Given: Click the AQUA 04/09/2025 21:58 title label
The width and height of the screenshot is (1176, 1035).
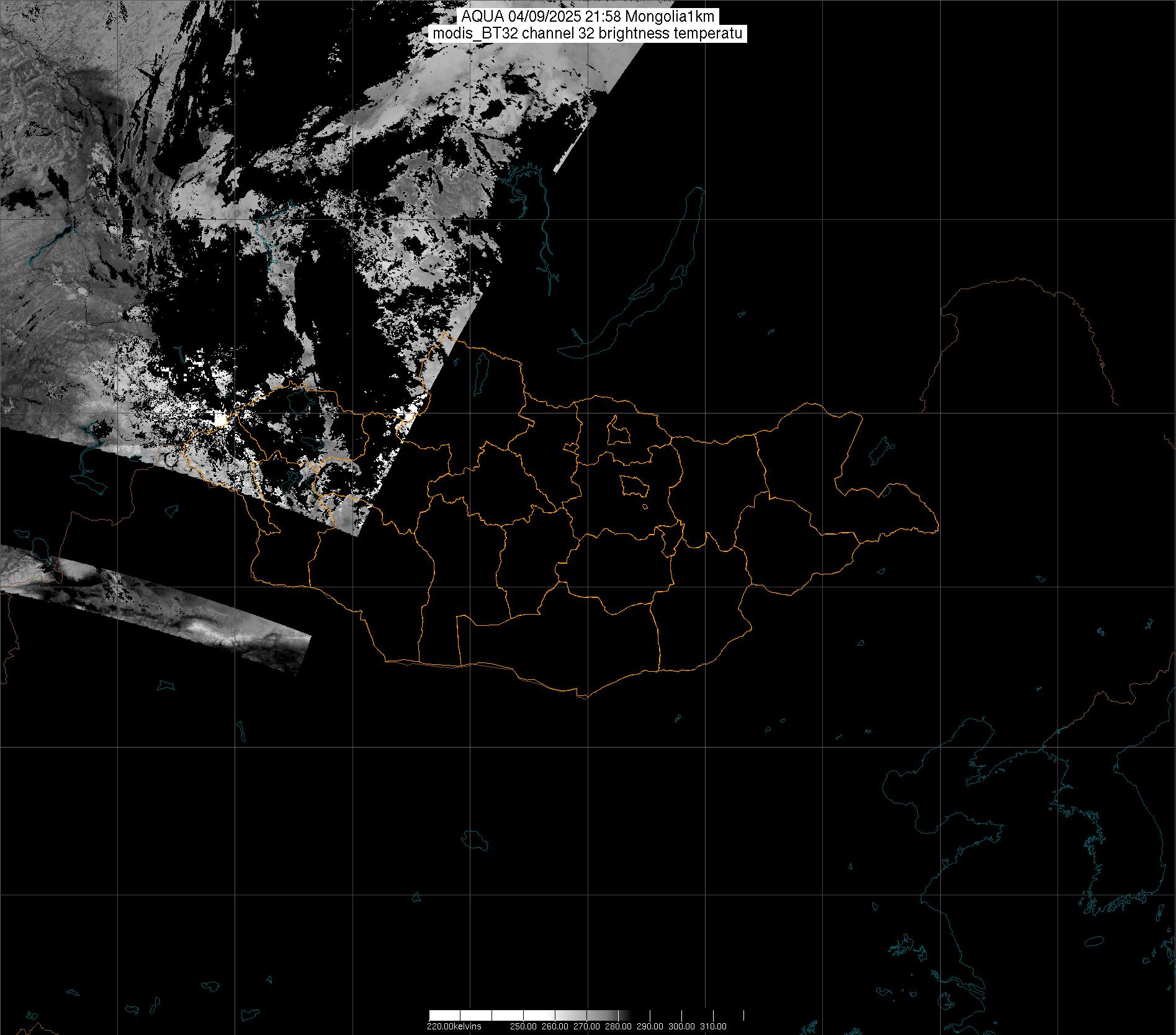Looking at the screenshot, I should coord(587,17).
